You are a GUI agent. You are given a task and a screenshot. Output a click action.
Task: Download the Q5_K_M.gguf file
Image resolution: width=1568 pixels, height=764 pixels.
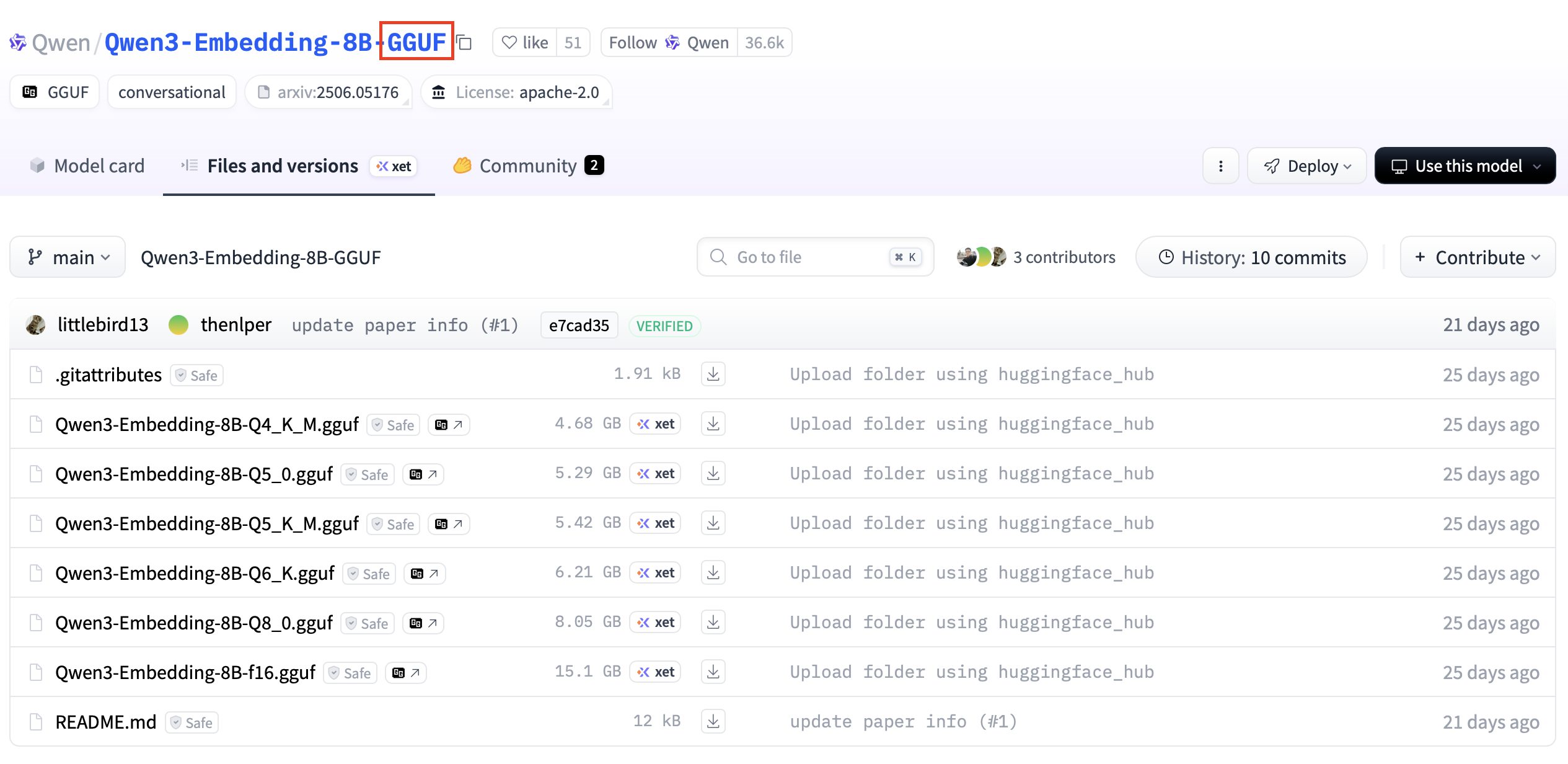[713, 523]
